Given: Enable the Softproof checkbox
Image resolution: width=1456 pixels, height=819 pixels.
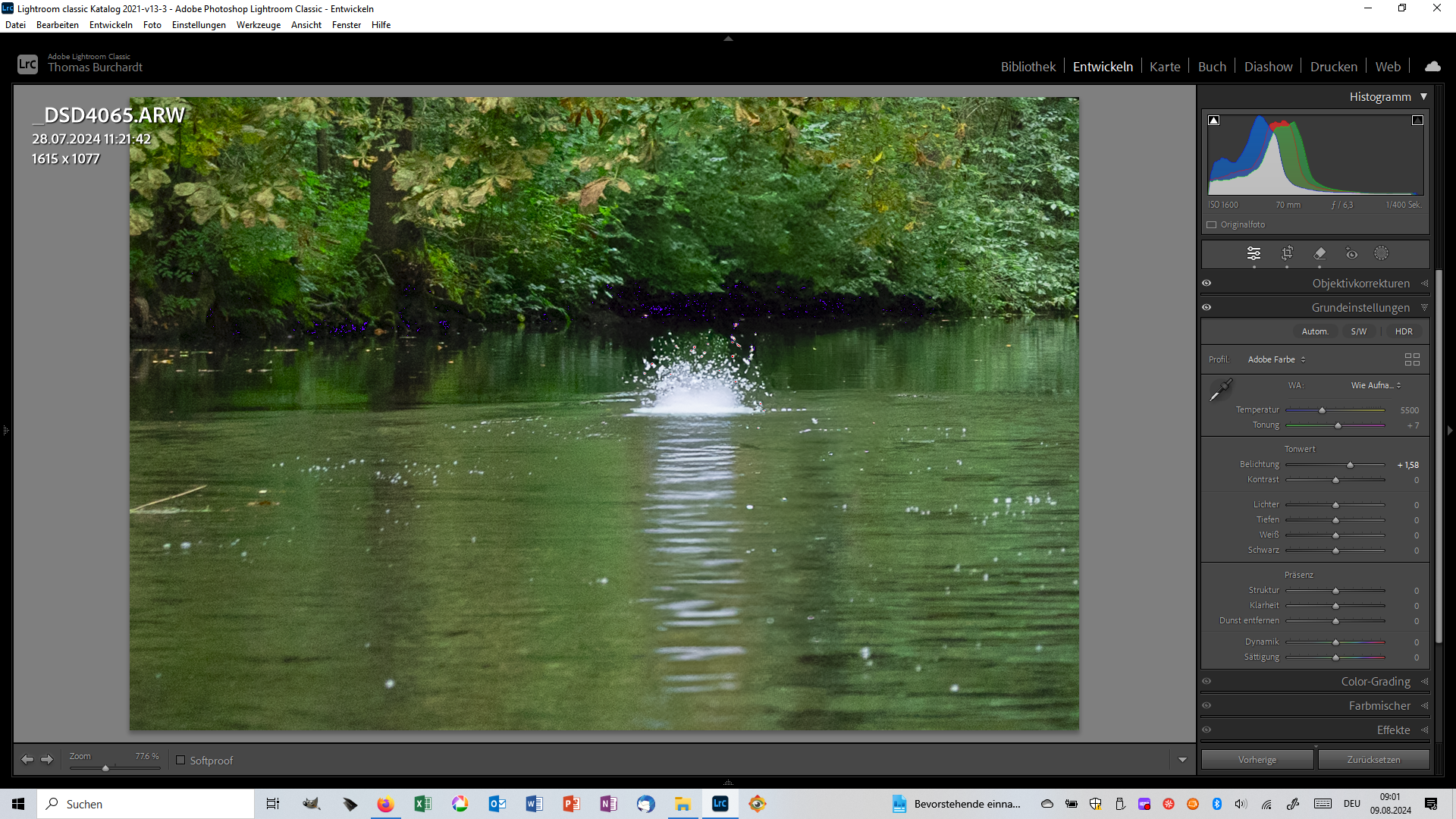Looking at the screenshot, I should point(180,760).
